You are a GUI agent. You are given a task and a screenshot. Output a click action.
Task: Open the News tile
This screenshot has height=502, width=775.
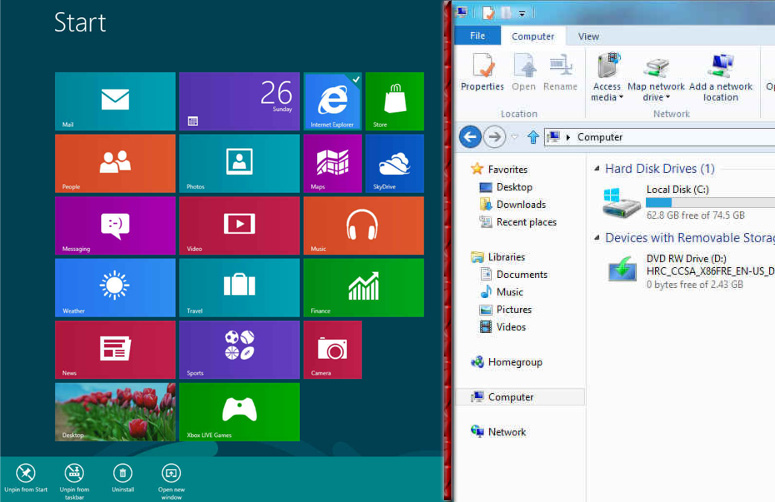[115, 350]
